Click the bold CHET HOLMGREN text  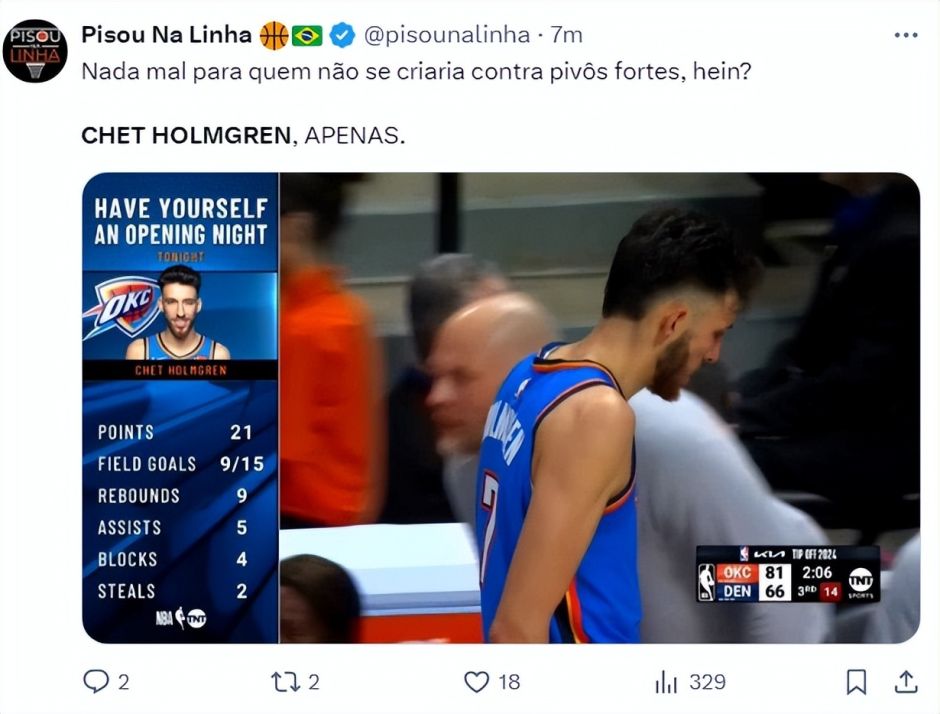point(186,135)
